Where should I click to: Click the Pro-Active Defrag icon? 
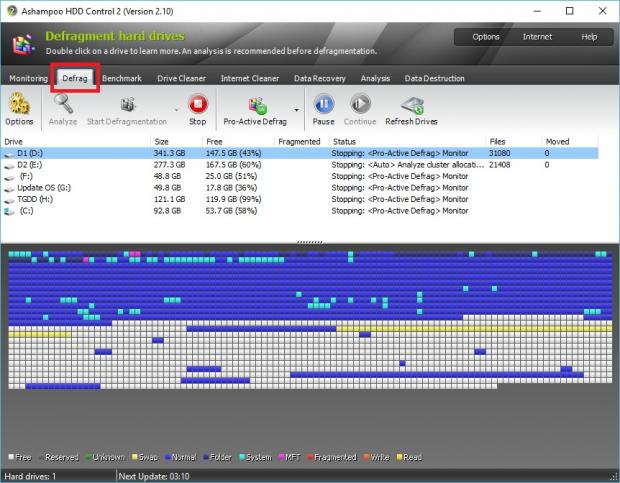click(x=255, y=104)
